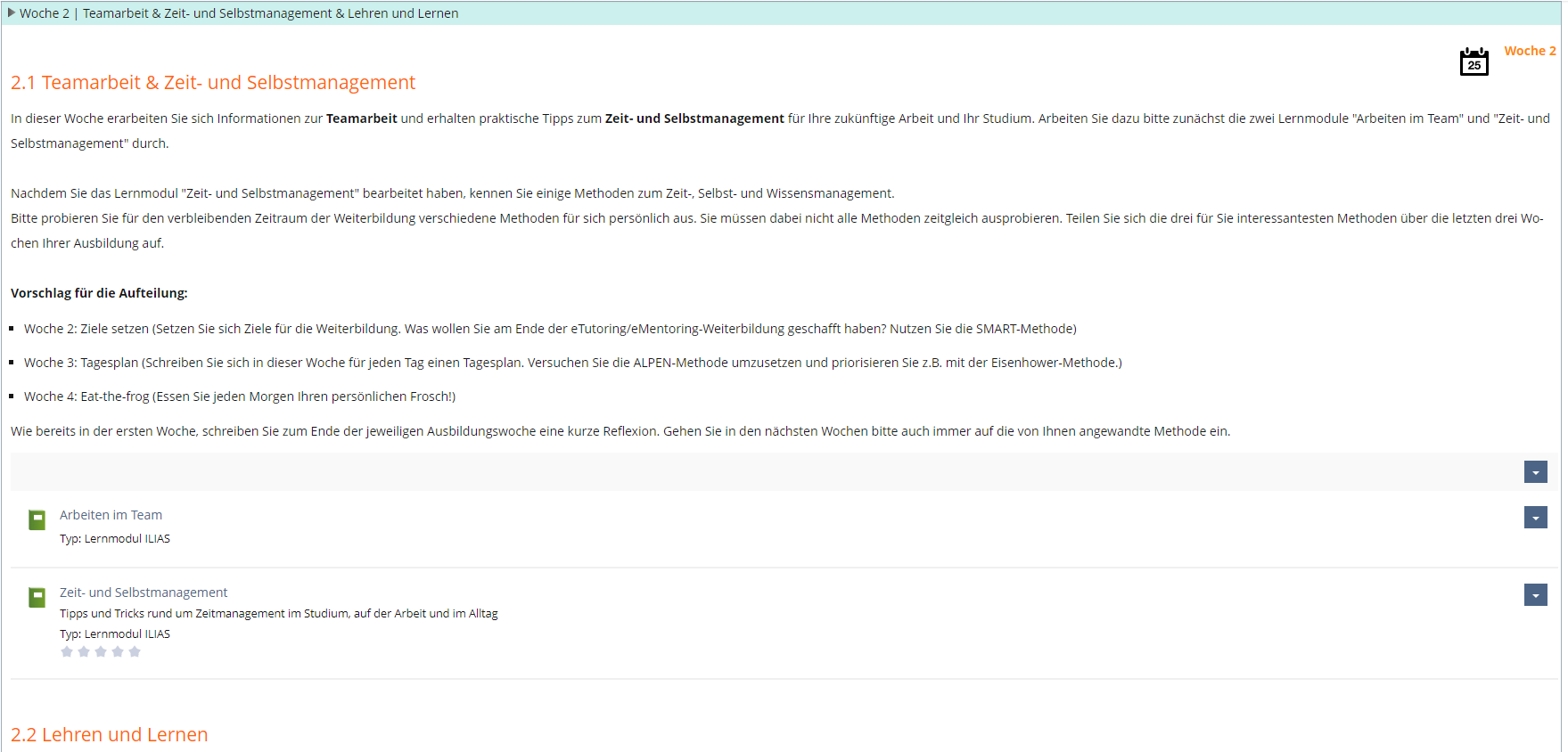Click the orange Woche 2 label

coord(1529,51)
